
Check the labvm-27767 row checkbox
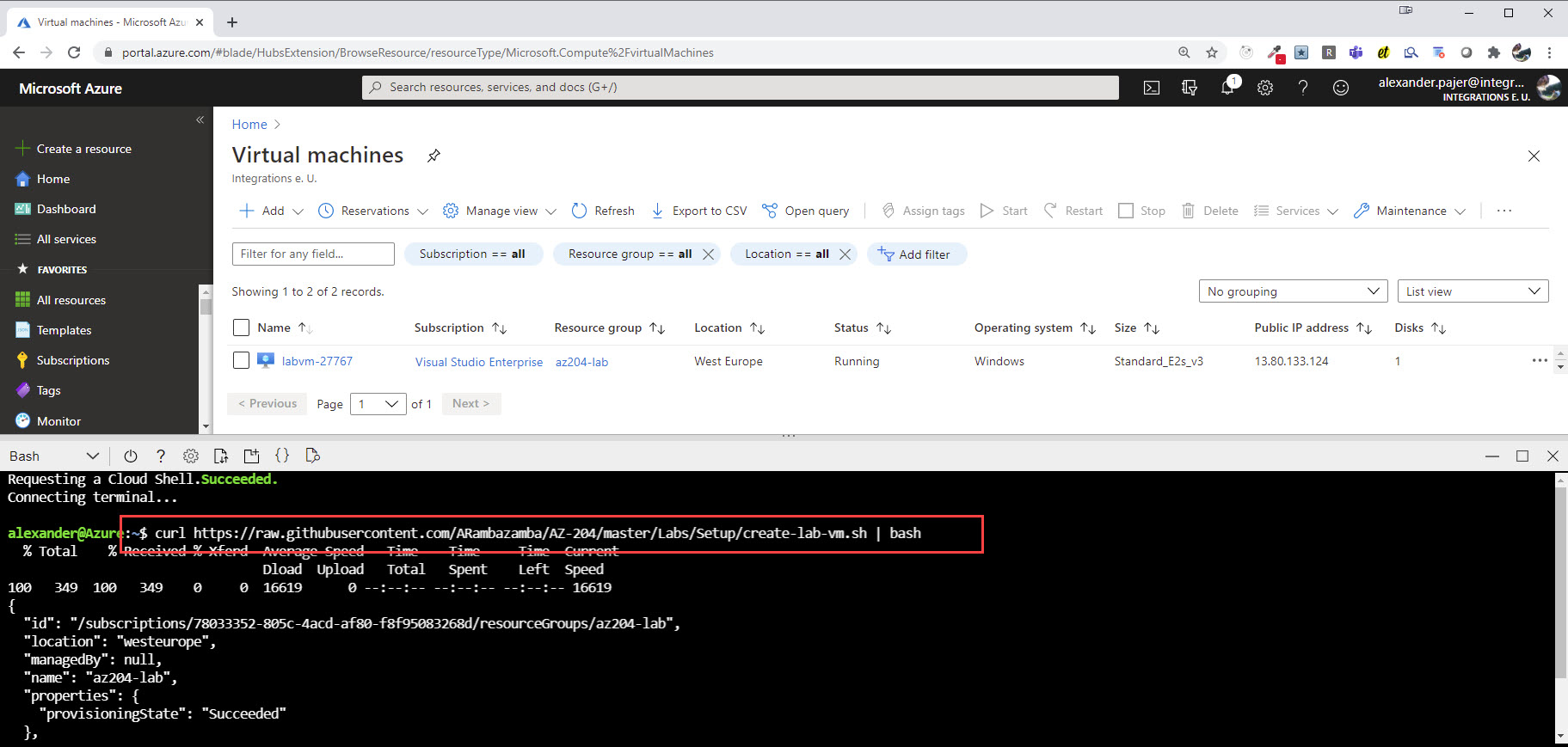(x=242, y=361)
